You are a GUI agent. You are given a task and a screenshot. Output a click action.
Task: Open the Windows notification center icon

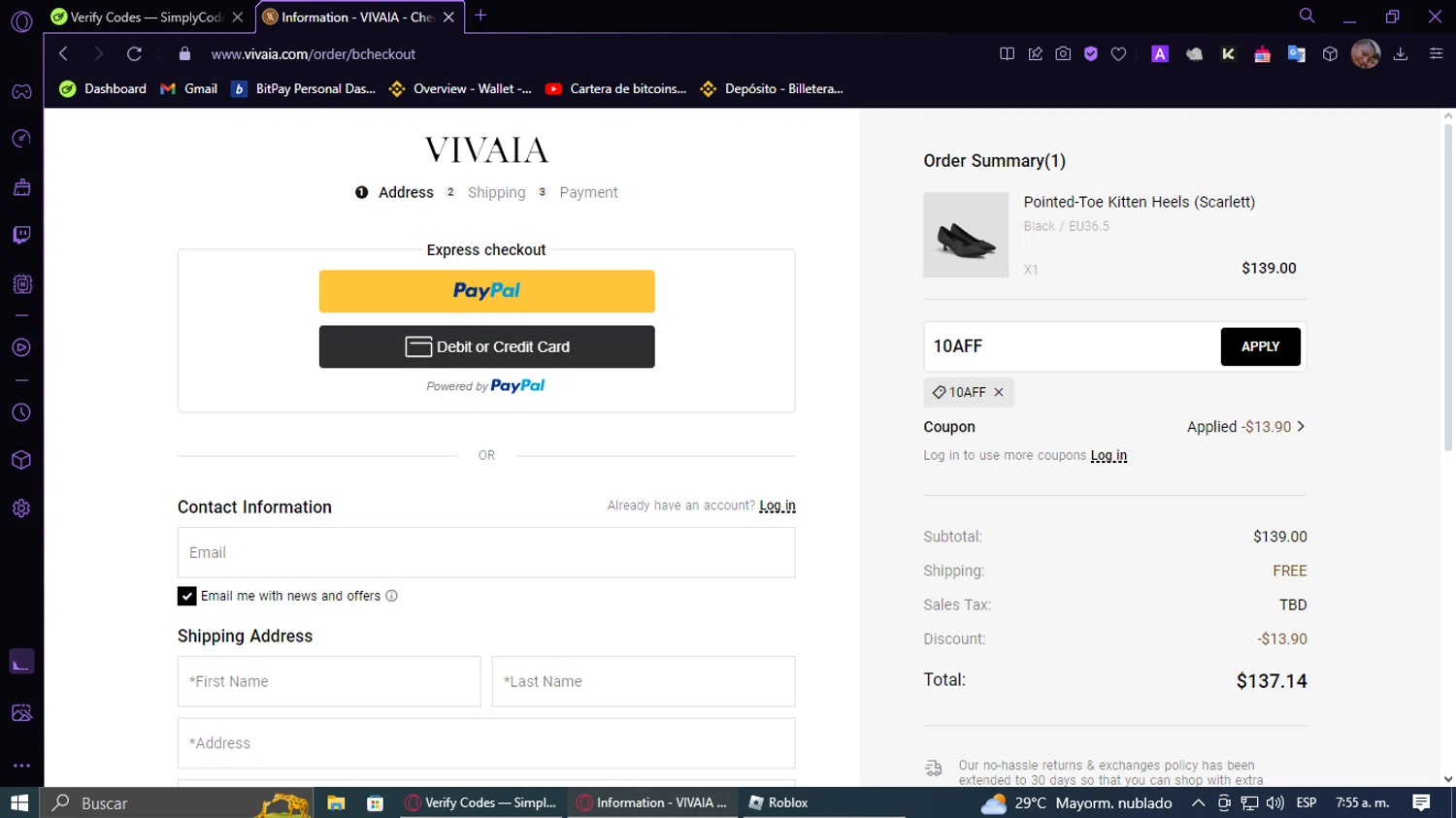[x=1421, y=802]
